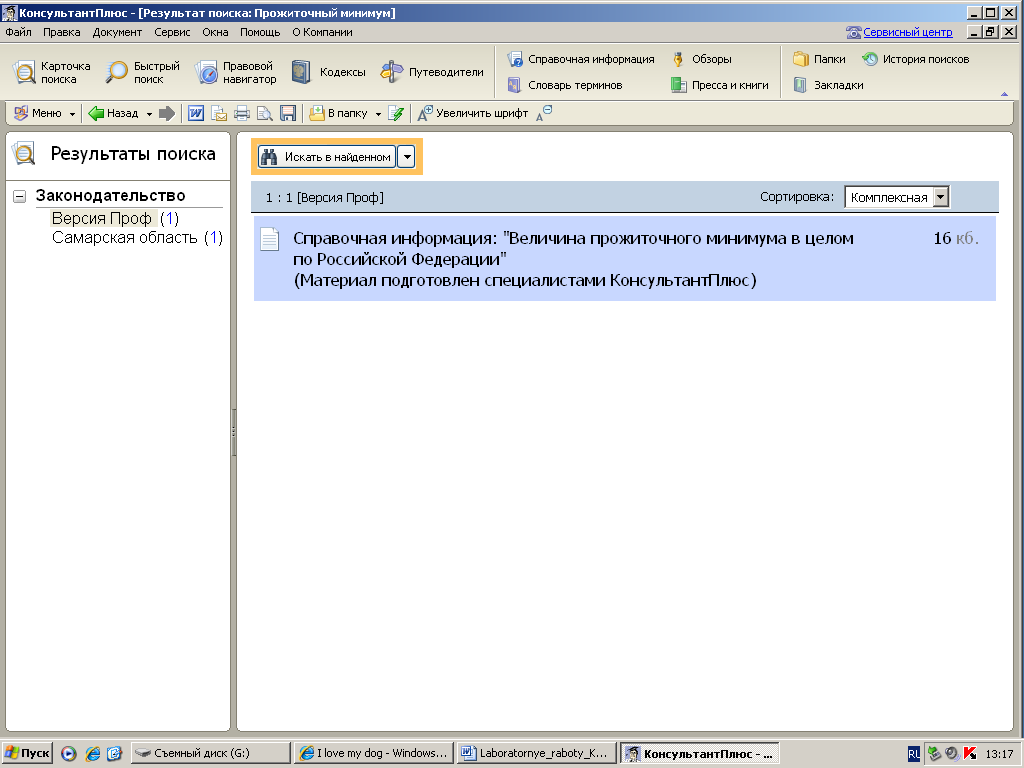Viewport: 1024px width, 768px height.
Task: Open Карточка поиска search card
Action: point(52,72)
